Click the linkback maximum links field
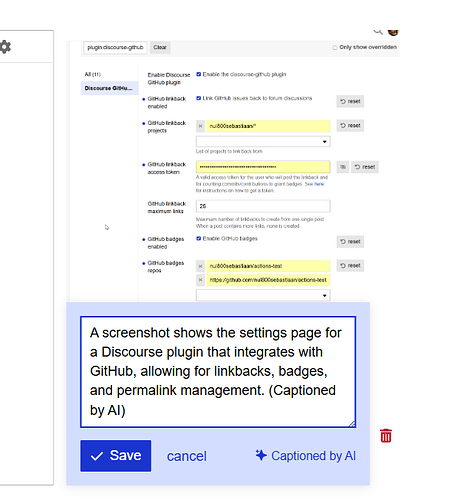The image size is (473, 500). pyautogui.click(x=263, y=206)
